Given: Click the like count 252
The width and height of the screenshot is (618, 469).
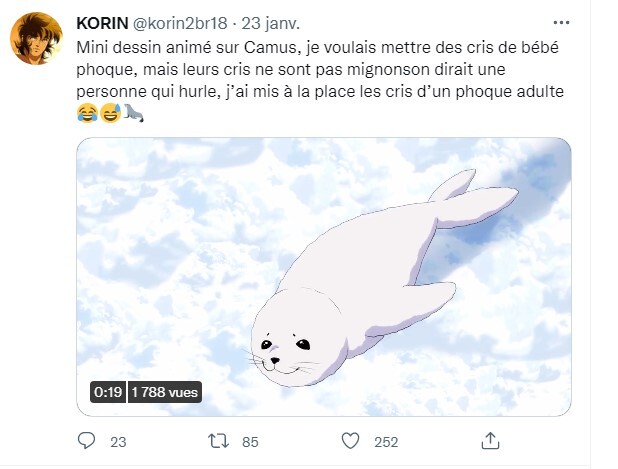Looking at the screenshot, I should [x=386, y=442].
